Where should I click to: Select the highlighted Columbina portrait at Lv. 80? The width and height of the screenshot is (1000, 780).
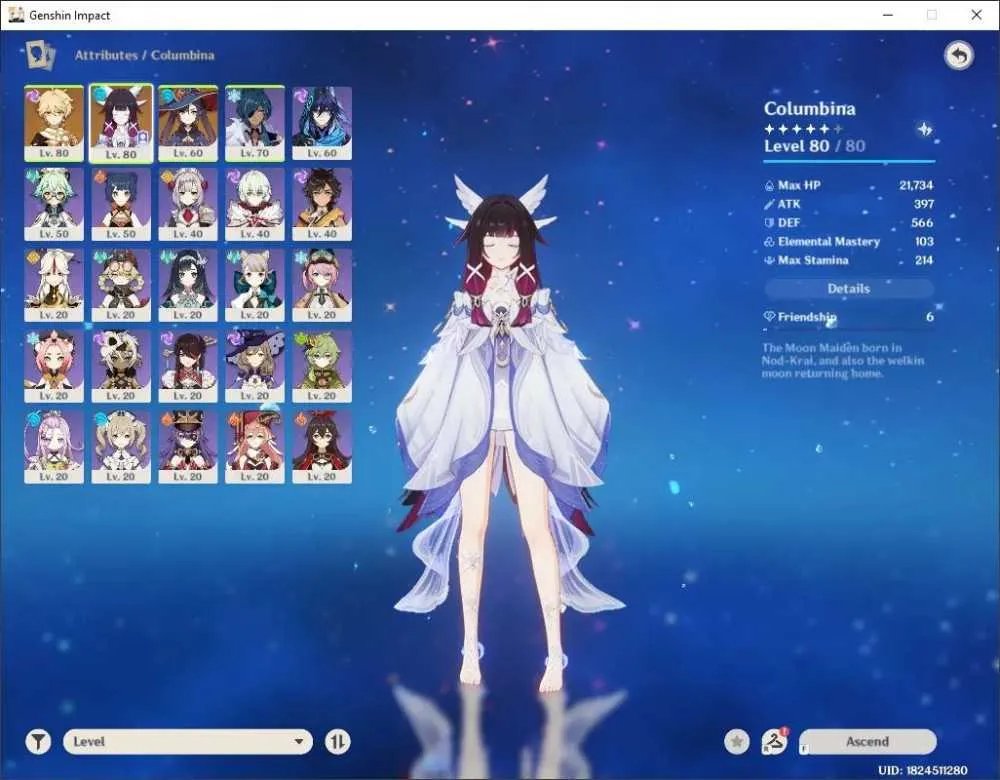click(121, 124)
